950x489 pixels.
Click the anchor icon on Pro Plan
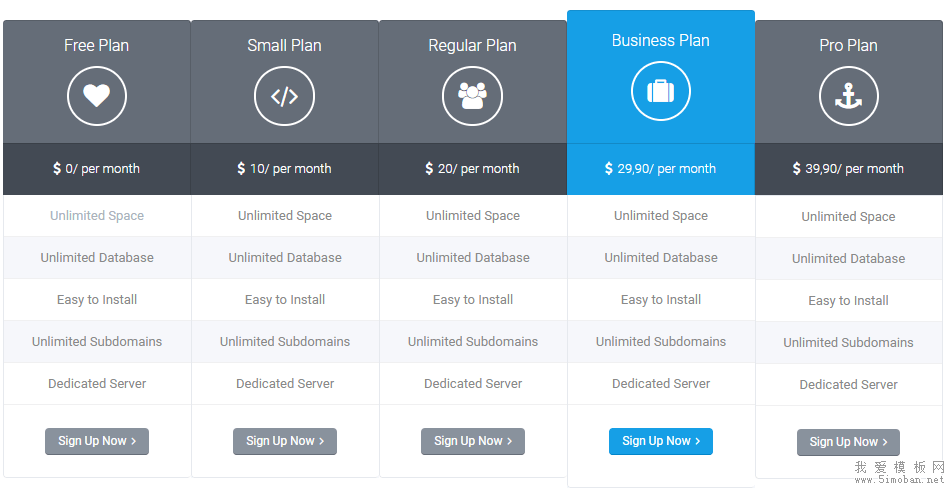click(848, 96)
